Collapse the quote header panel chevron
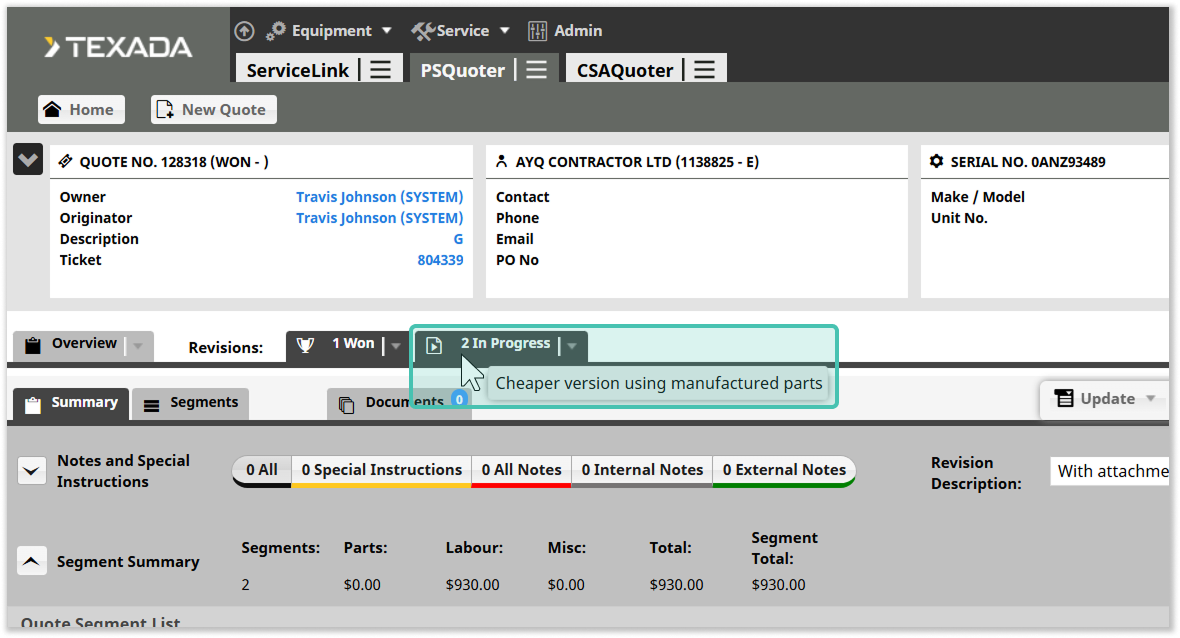Viewport: 1180px width, 638px height. pos(28,160)
